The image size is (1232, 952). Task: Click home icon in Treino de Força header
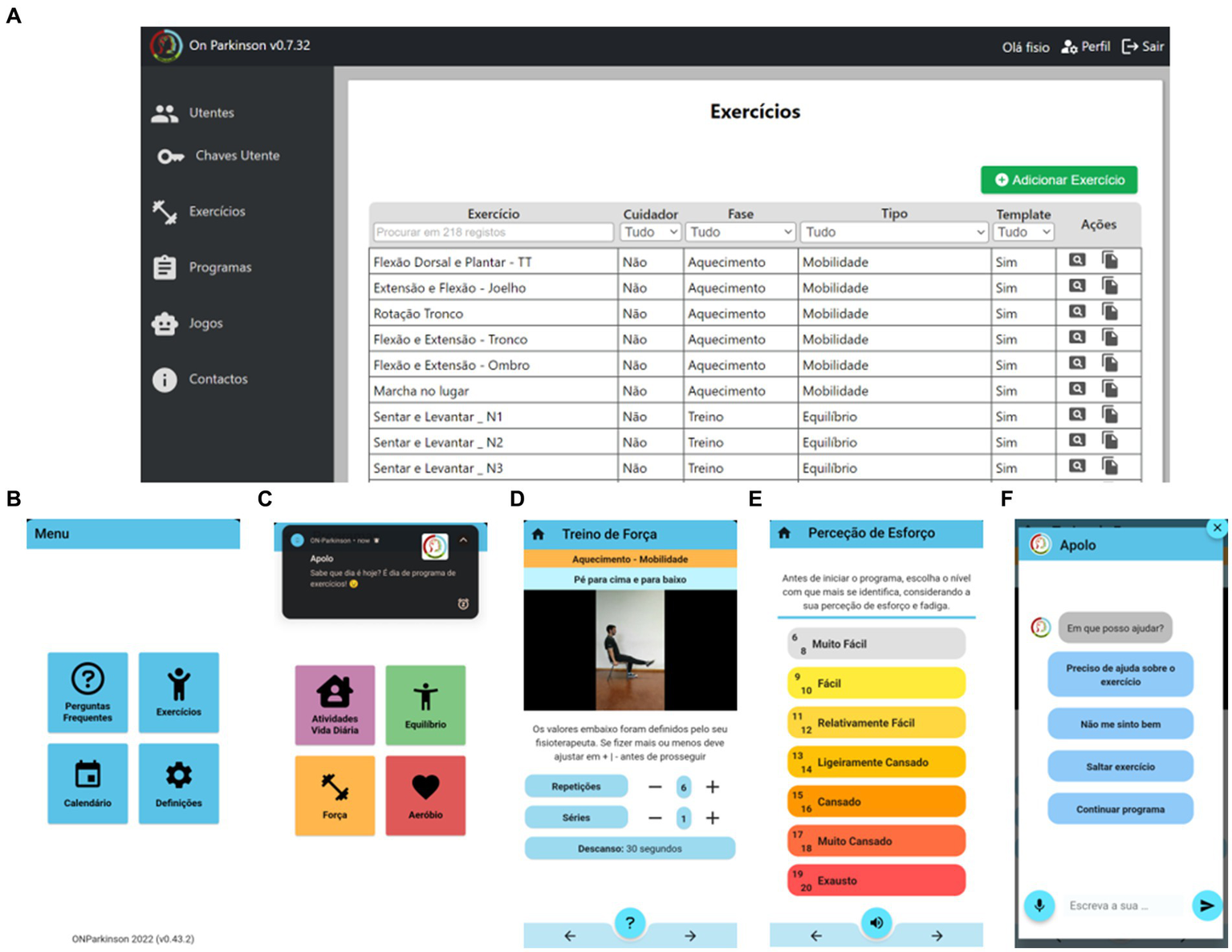[539, 534]
